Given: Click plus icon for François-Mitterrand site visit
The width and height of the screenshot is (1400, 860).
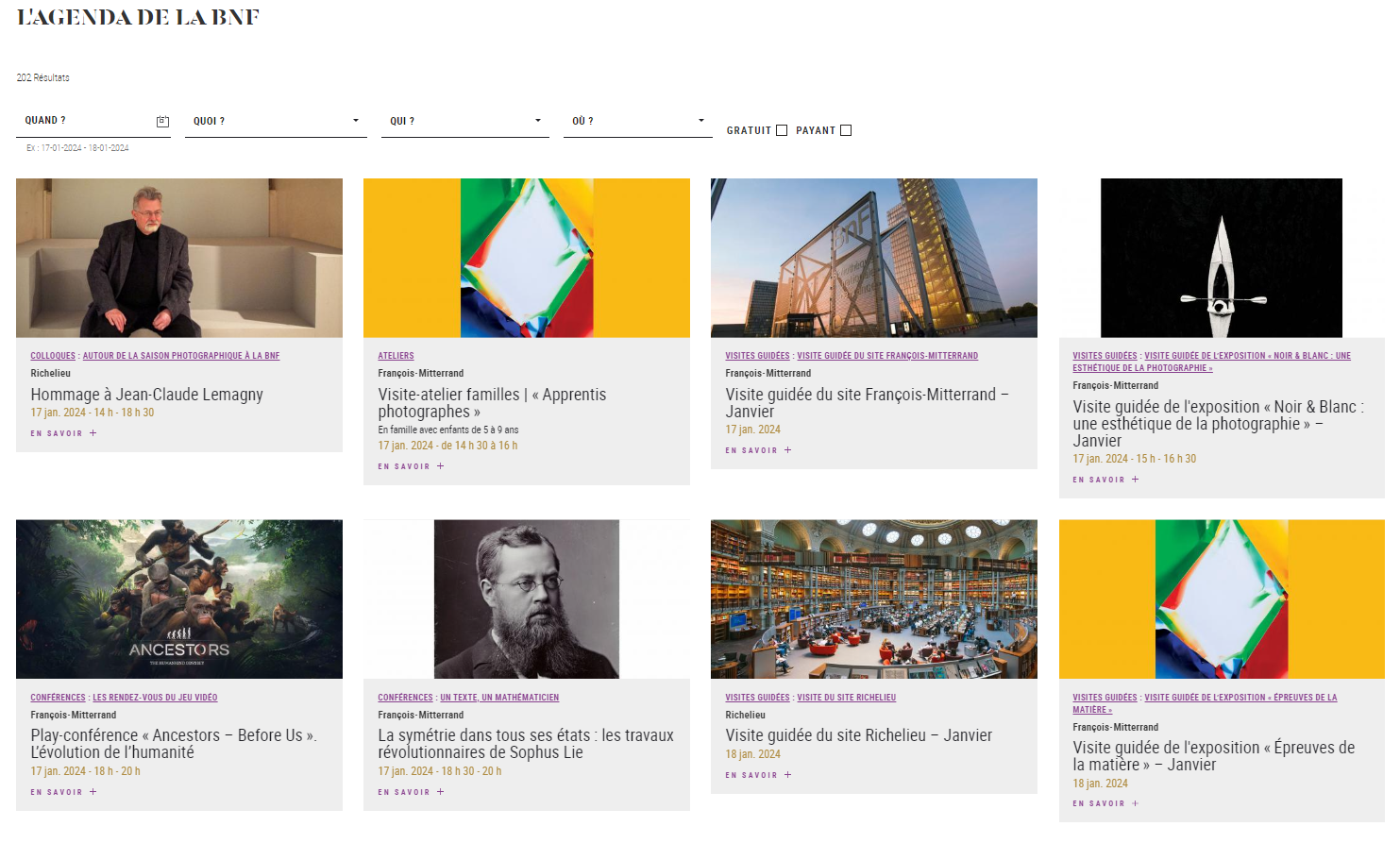Looking at the screenshot, I should click(x=788, y=450).
